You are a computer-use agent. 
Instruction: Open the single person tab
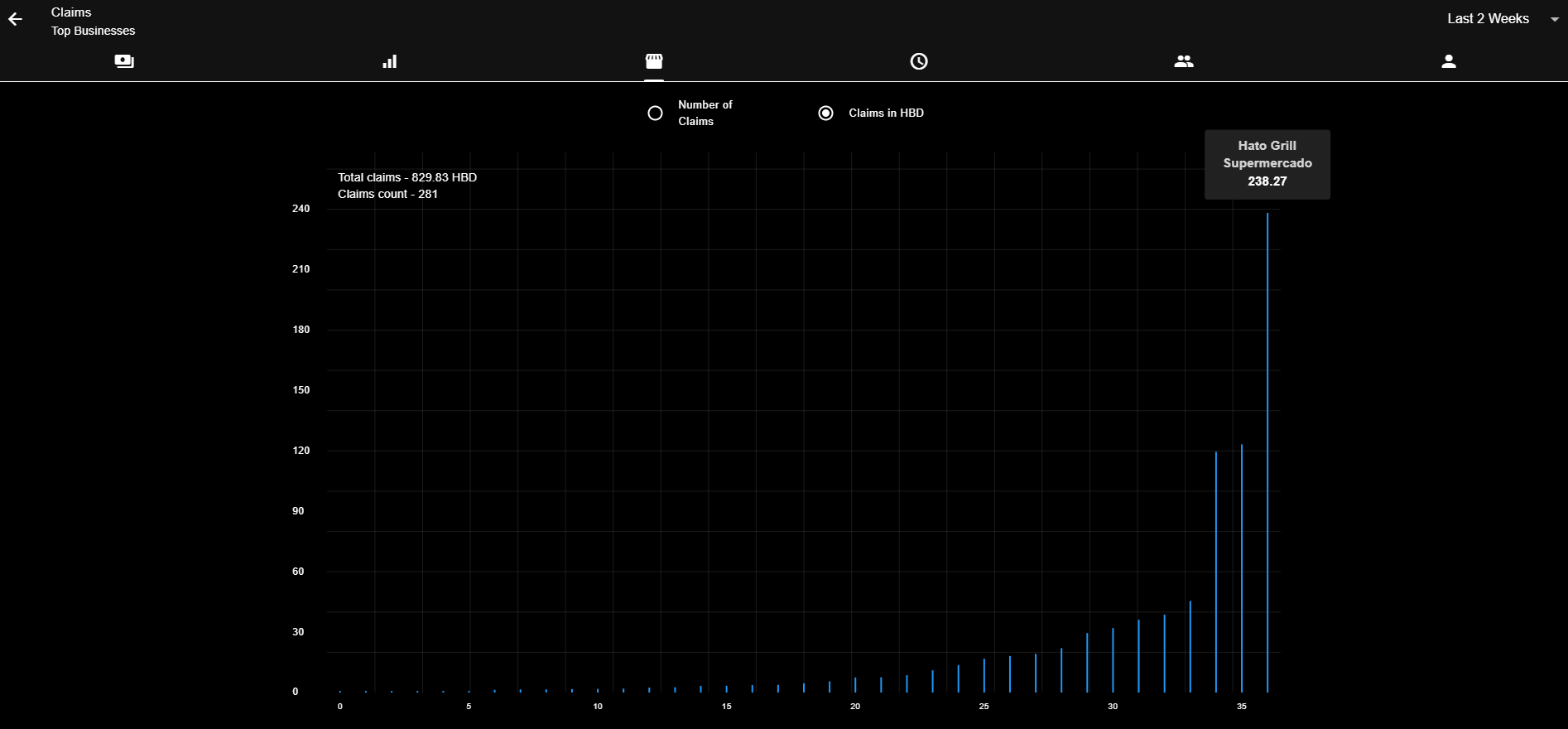pos(1449,61)
